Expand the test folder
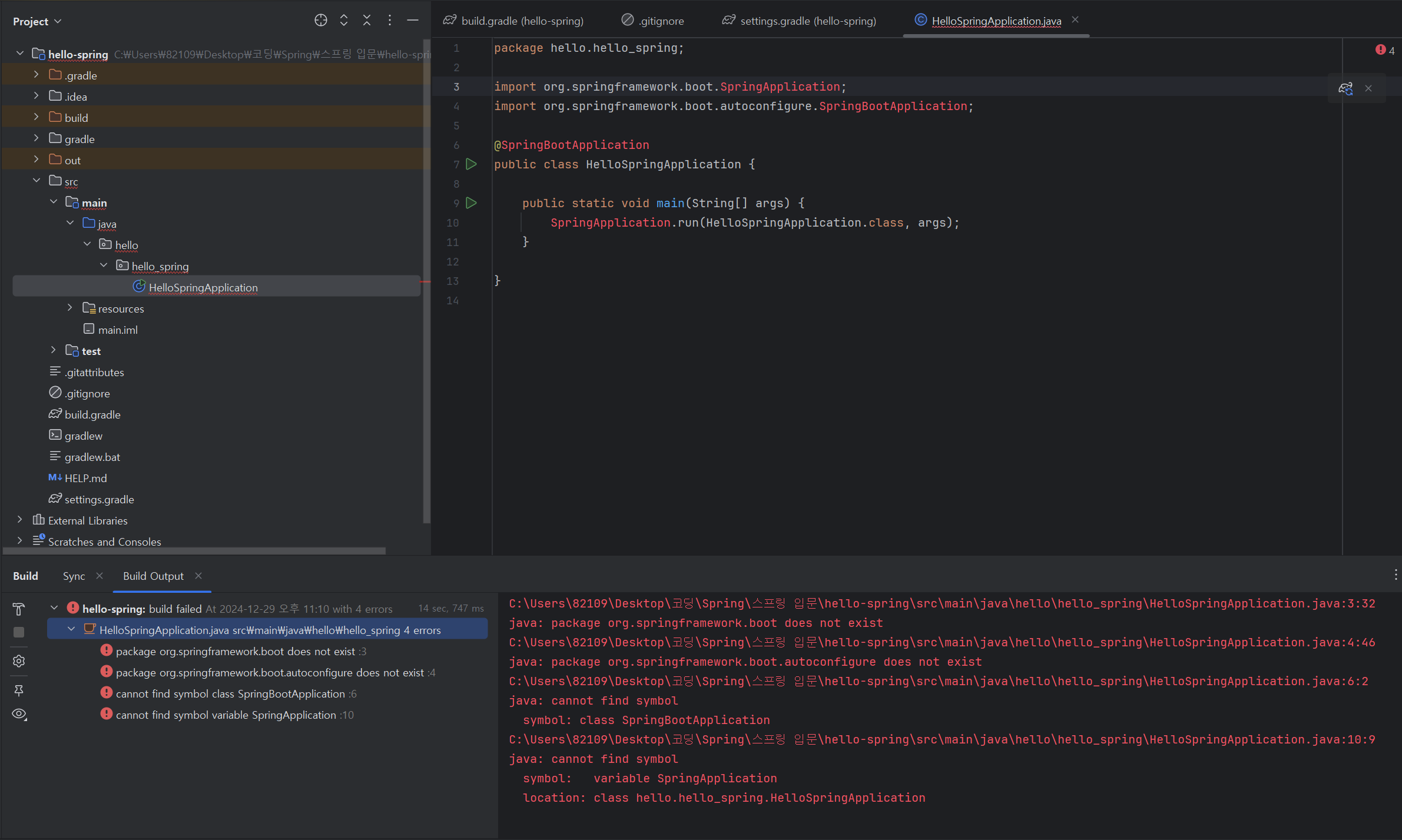Viewport: 1402px width, 840px height. [x=54, y=350]
